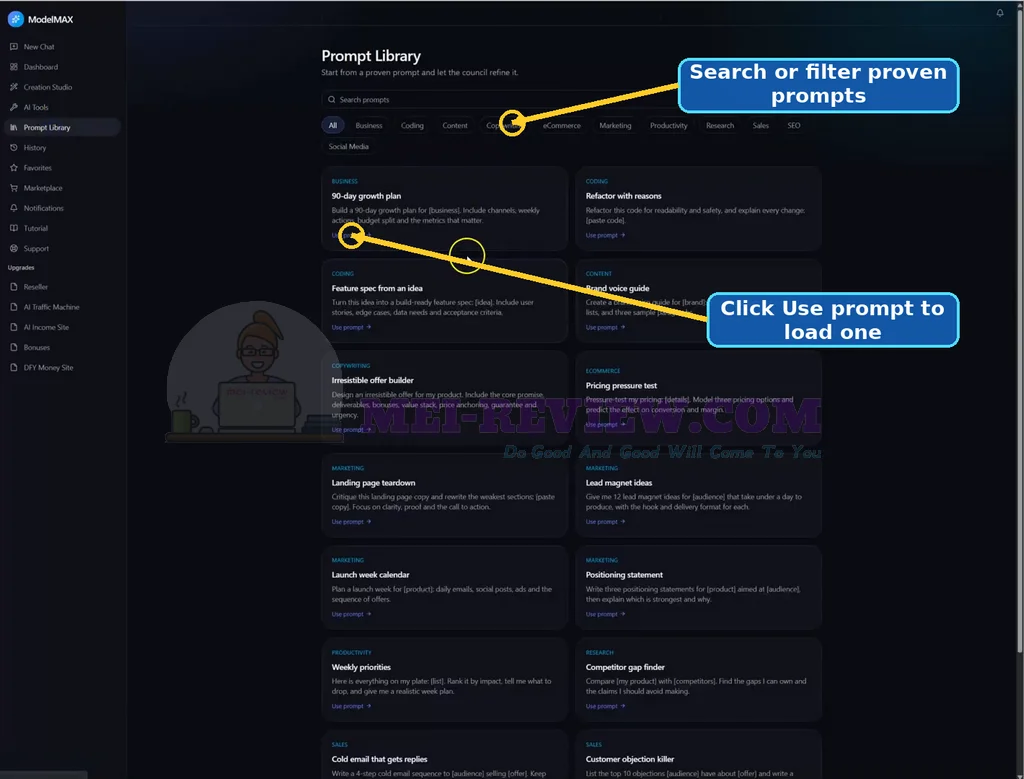Choose the eCommerce category filter
The image size is (1024, 779).
pos(562,125)
